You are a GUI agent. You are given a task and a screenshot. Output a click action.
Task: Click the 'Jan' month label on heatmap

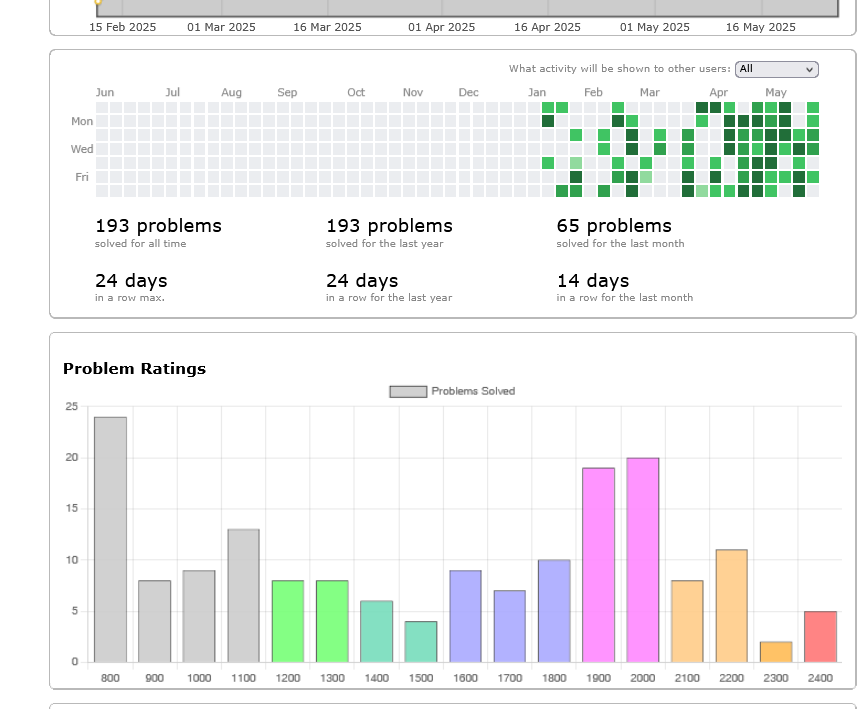click(x=537, y=92)
